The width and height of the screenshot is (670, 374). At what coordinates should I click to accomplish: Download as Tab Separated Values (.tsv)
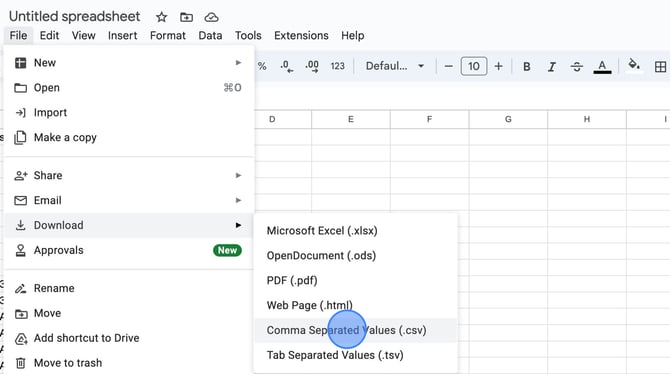[x=356, y=355]
